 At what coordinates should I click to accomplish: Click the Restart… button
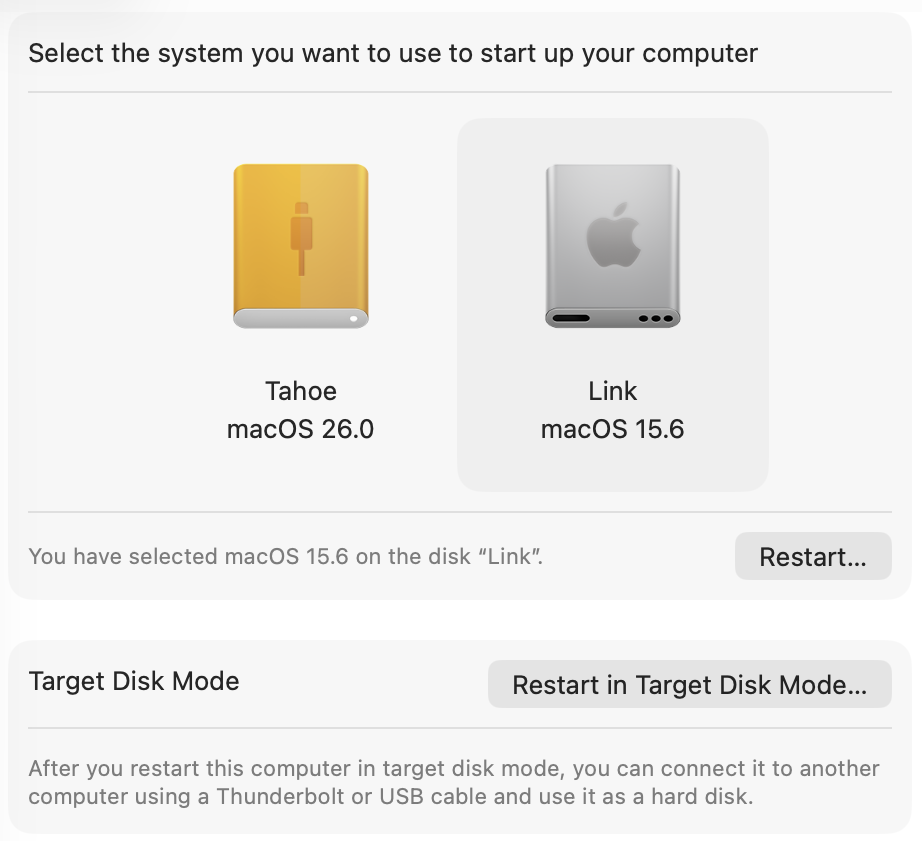tap(813, 556)
